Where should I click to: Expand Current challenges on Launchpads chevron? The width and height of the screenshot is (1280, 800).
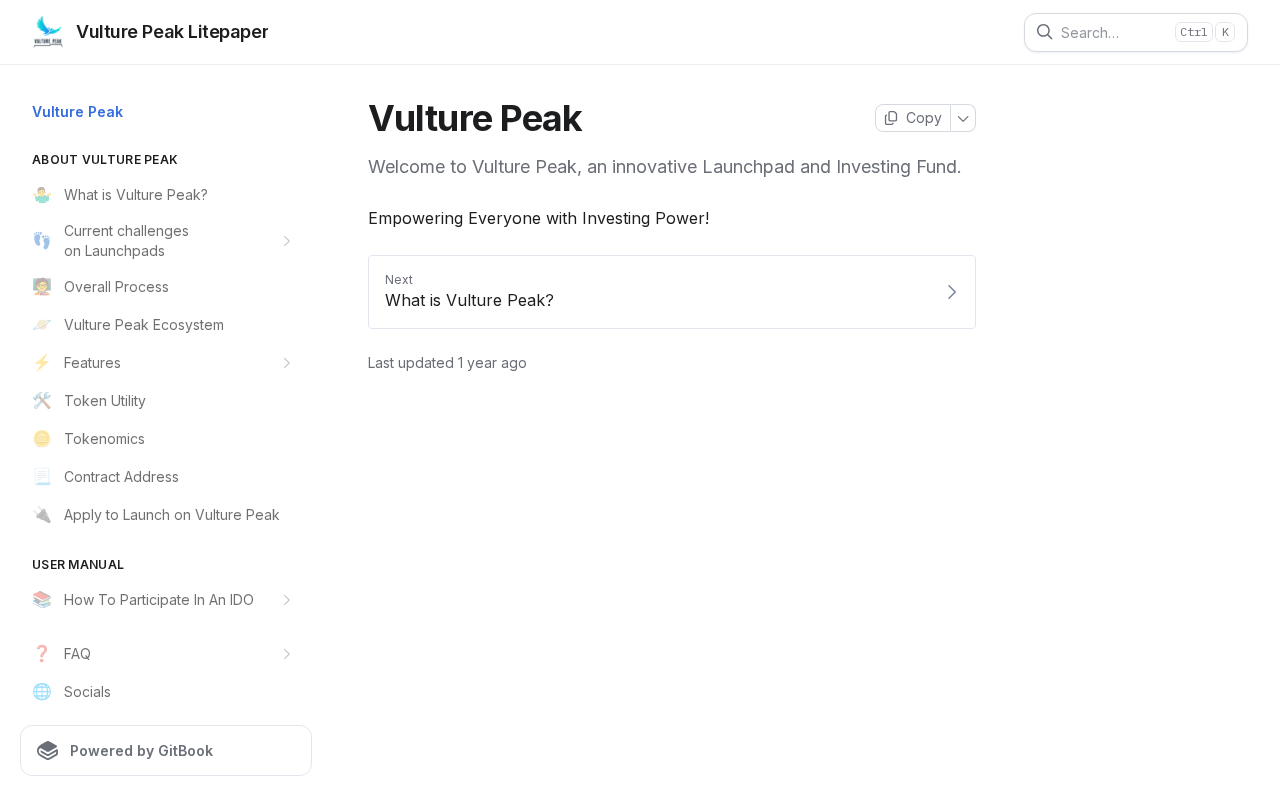[x=287, y=241]
